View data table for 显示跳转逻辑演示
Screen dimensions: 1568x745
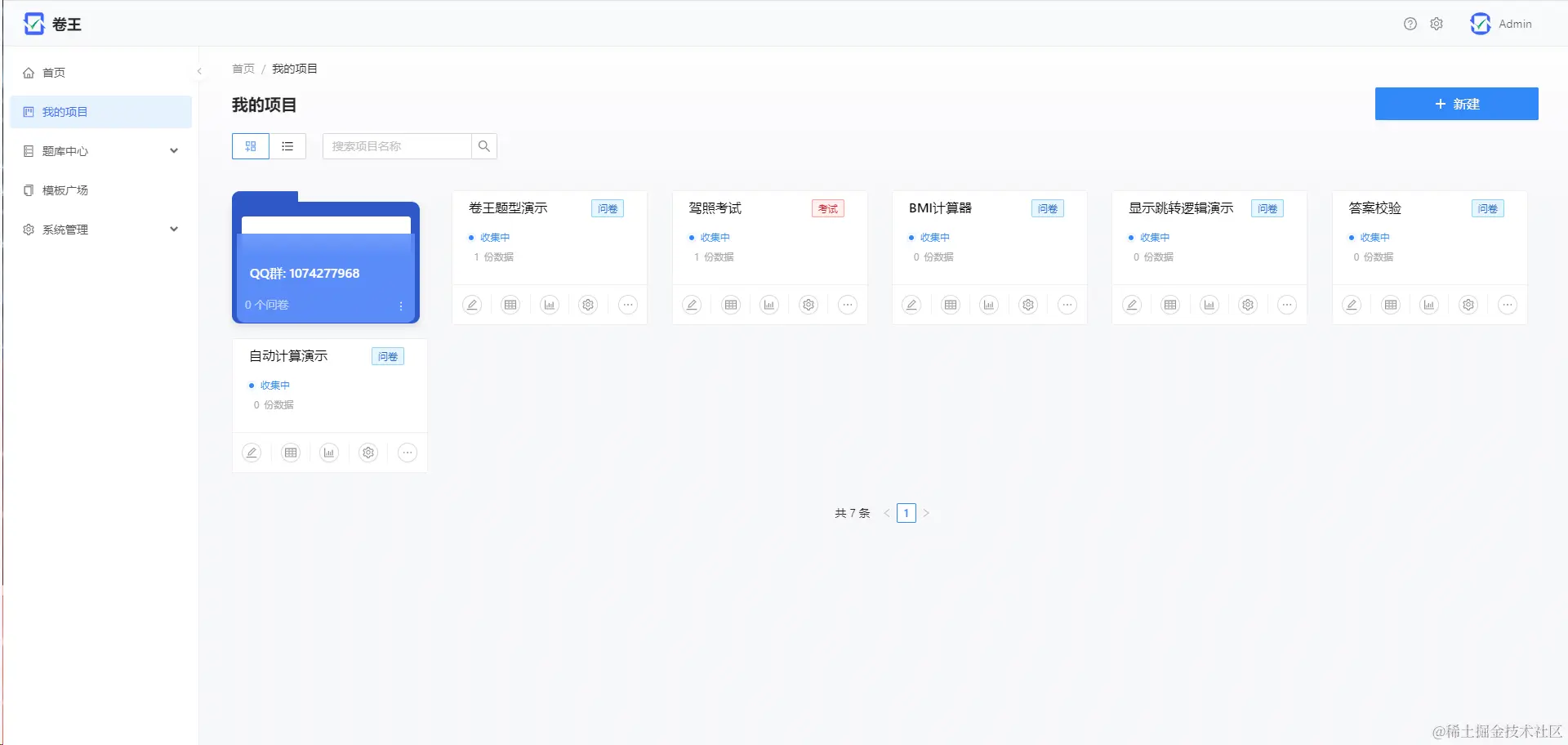tap(1170, 305)
